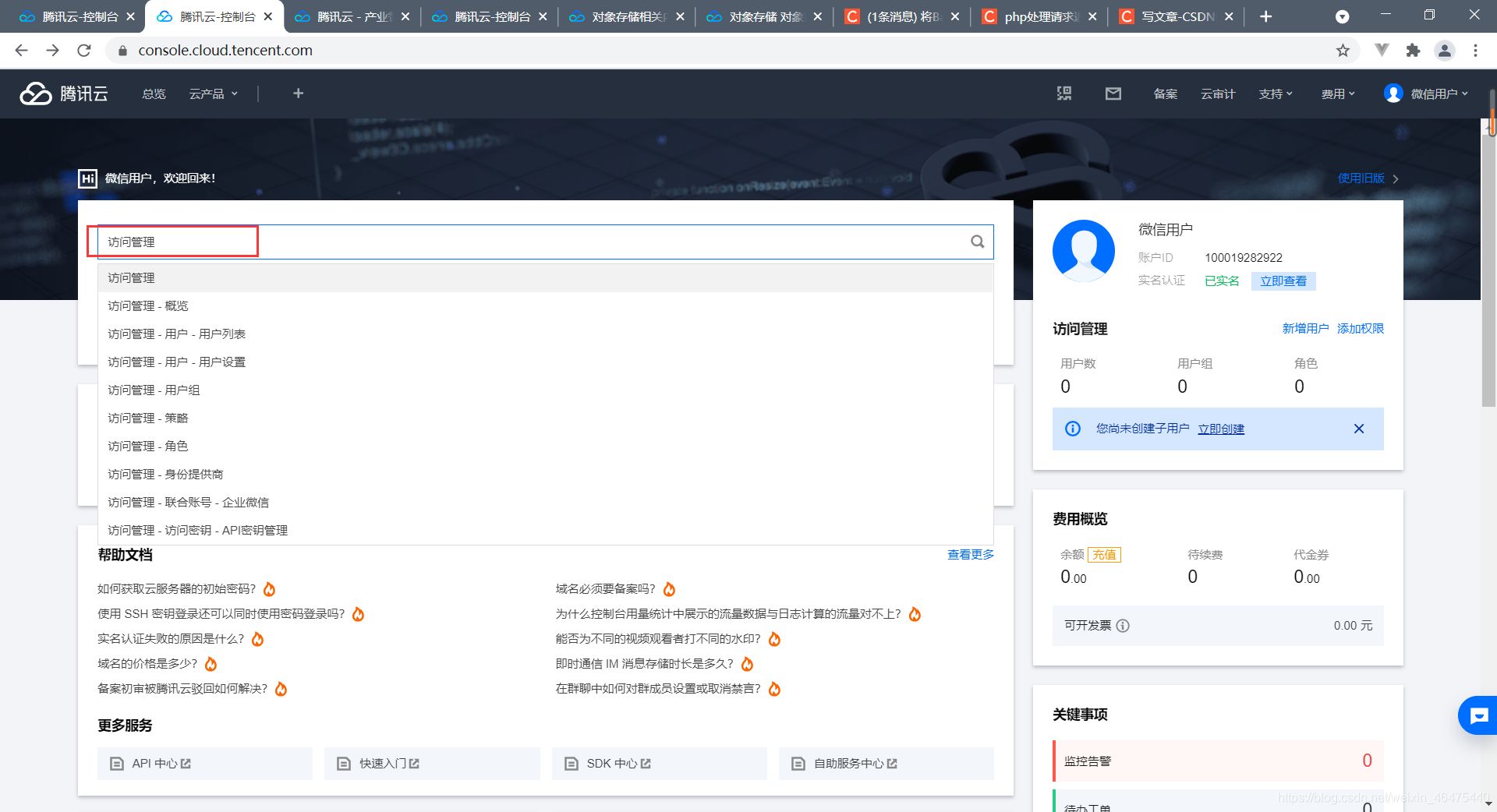The image size is (1497, 812).
Task: Open the SDK 中心 service link
Action: [x=660, y=764]
